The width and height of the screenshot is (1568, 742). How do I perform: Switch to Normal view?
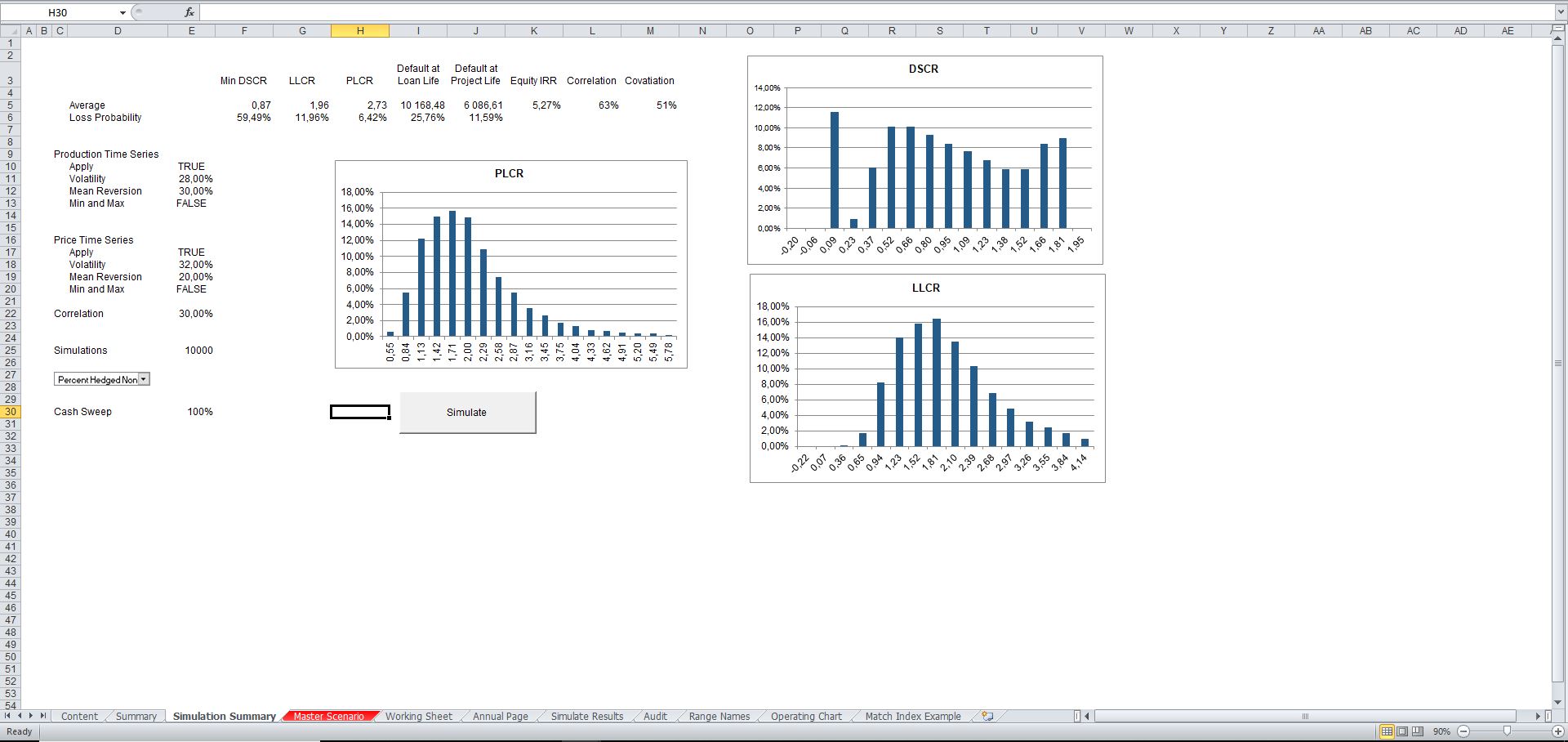(1387, 731)
